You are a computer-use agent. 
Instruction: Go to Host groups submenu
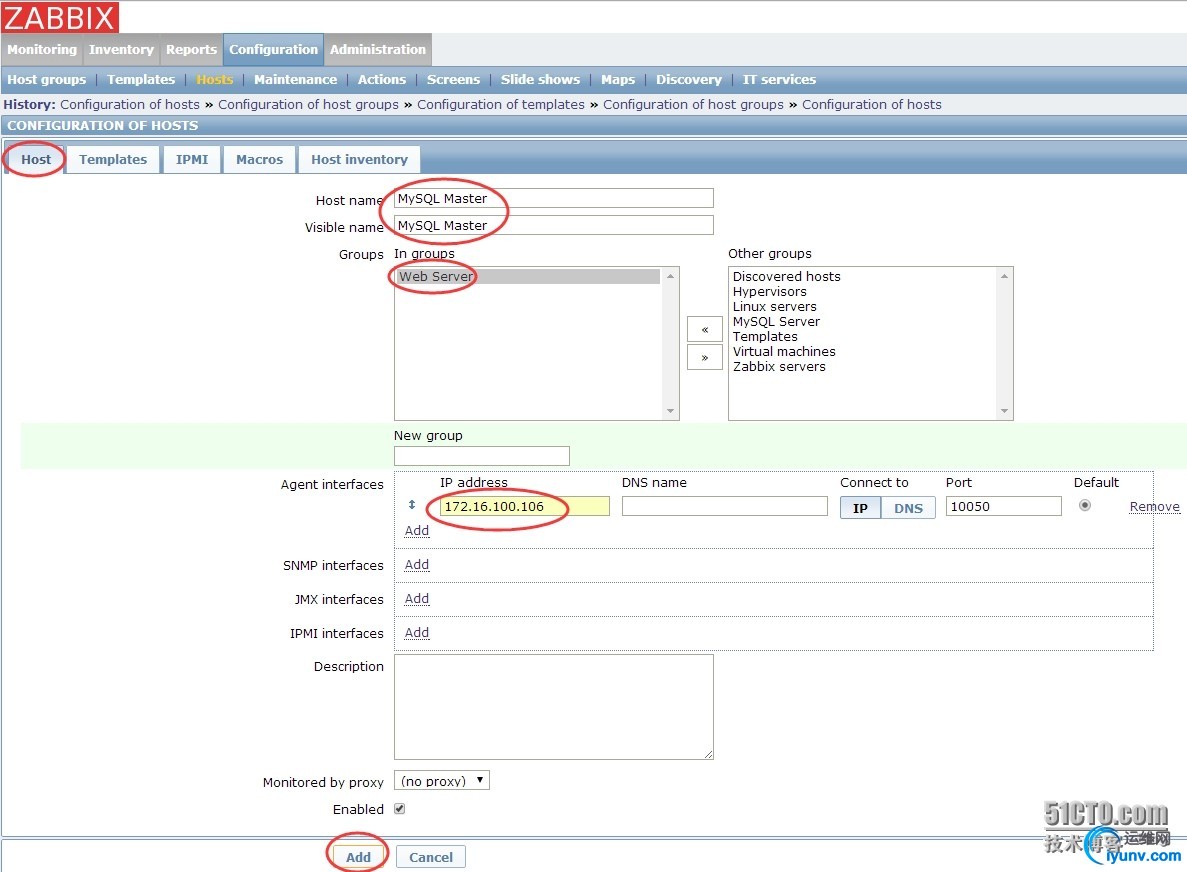[x=47, y=79]
